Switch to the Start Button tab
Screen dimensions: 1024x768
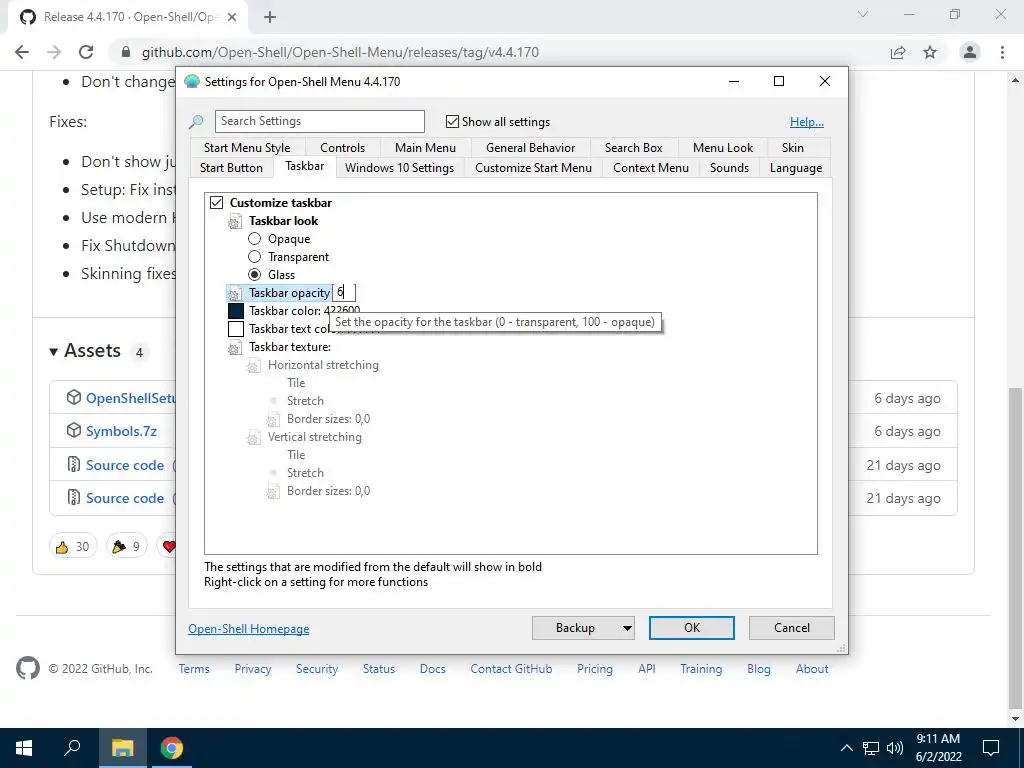(x=231, y=168)
